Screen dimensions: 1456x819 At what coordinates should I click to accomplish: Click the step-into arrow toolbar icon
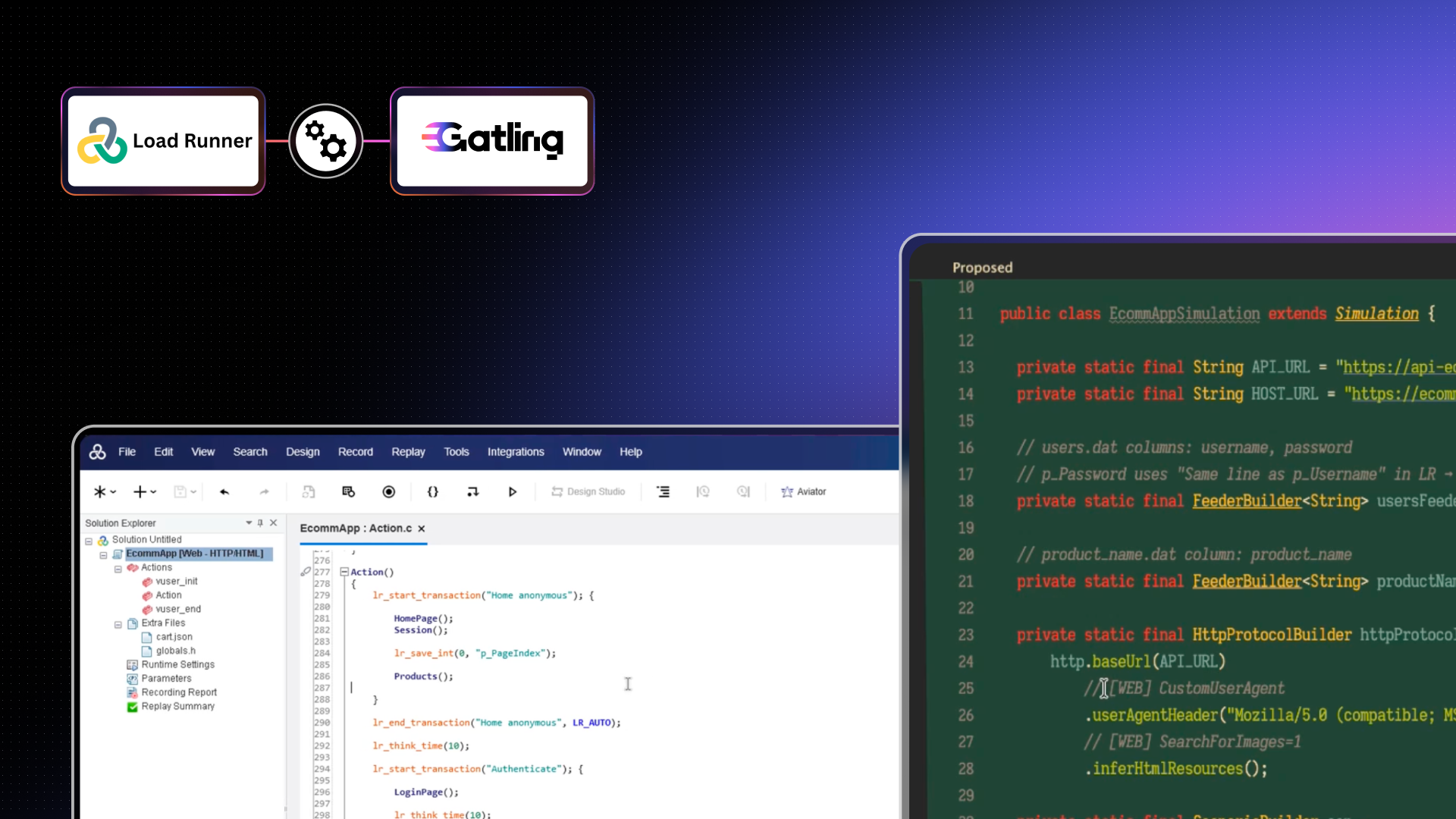(472, 491)
